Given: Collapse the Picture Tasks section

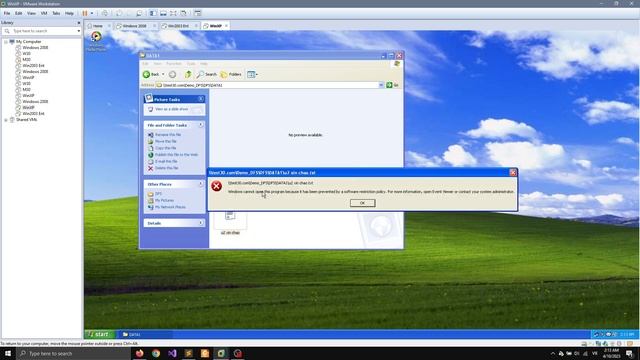Looking at the screenshot, I should [x=201, y=99].
